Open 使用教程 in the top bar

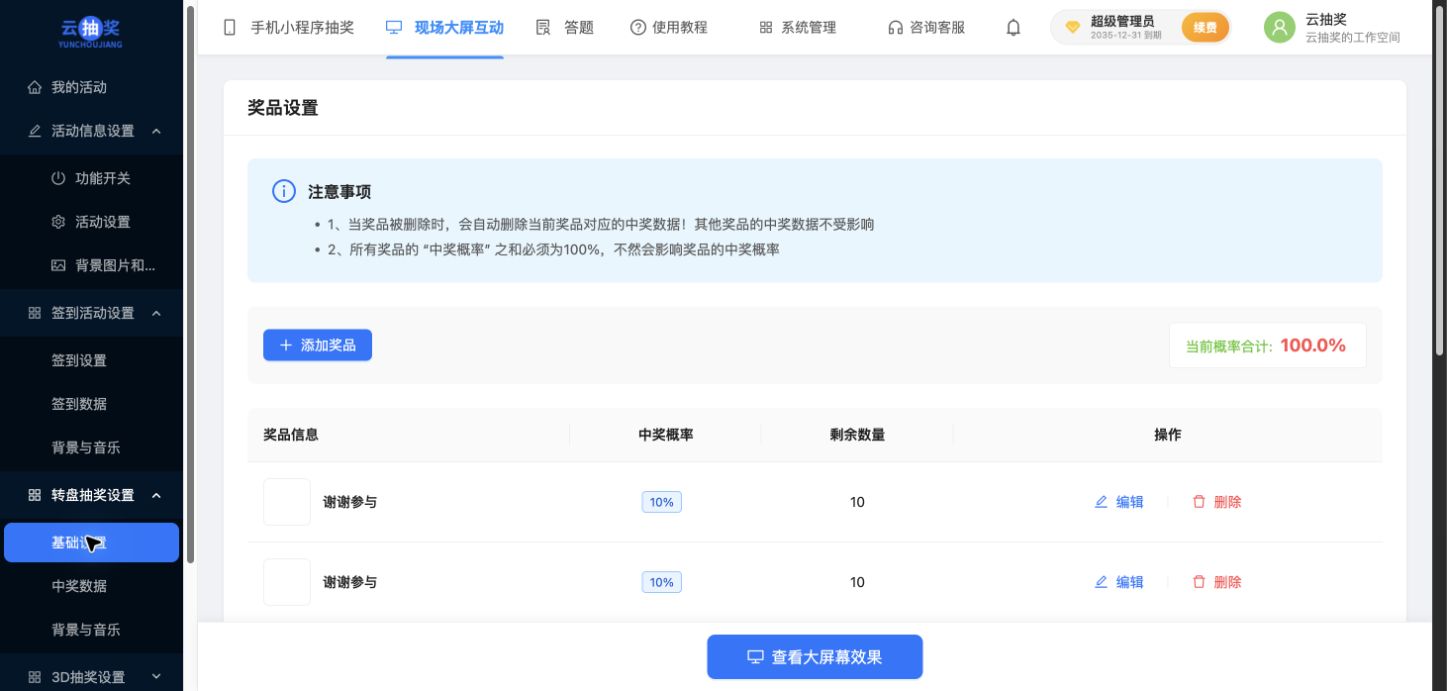tap(680, 27)
